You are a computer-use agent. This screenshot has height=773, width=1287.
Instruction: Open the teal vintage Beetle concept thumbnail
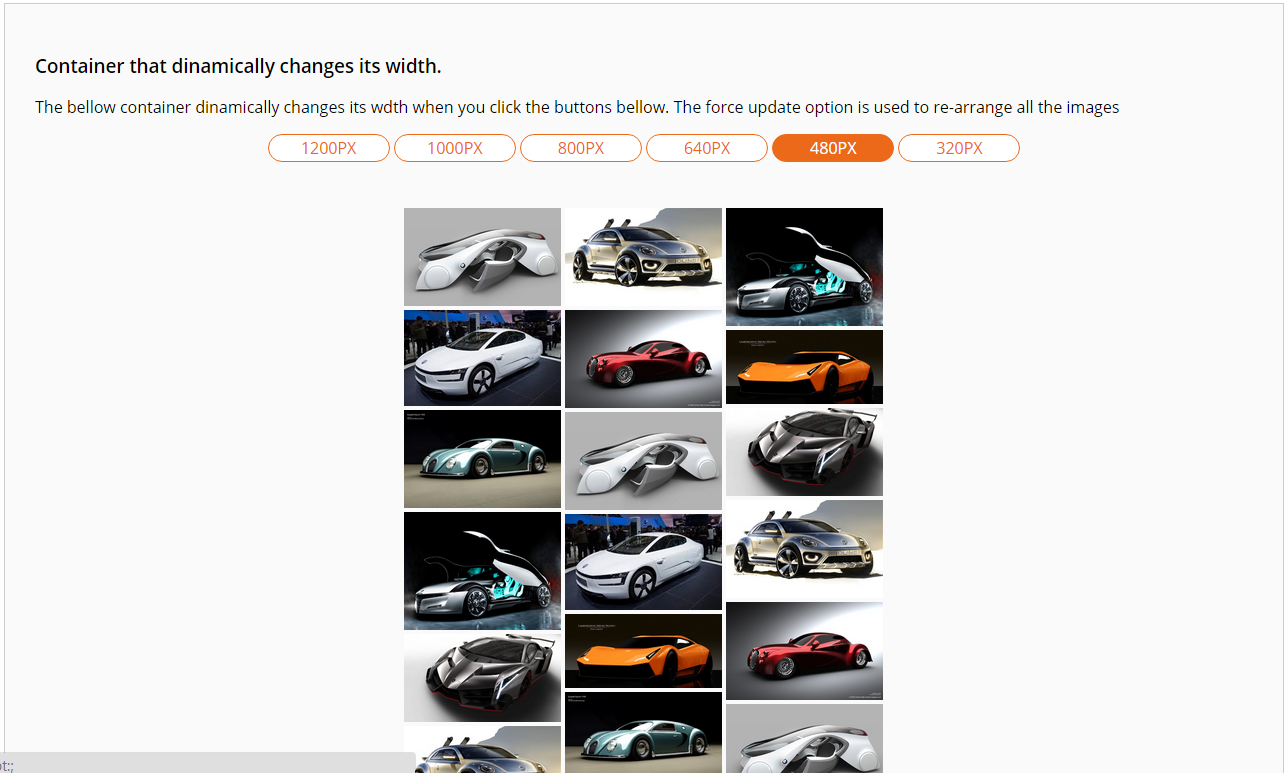pos(482,458)
